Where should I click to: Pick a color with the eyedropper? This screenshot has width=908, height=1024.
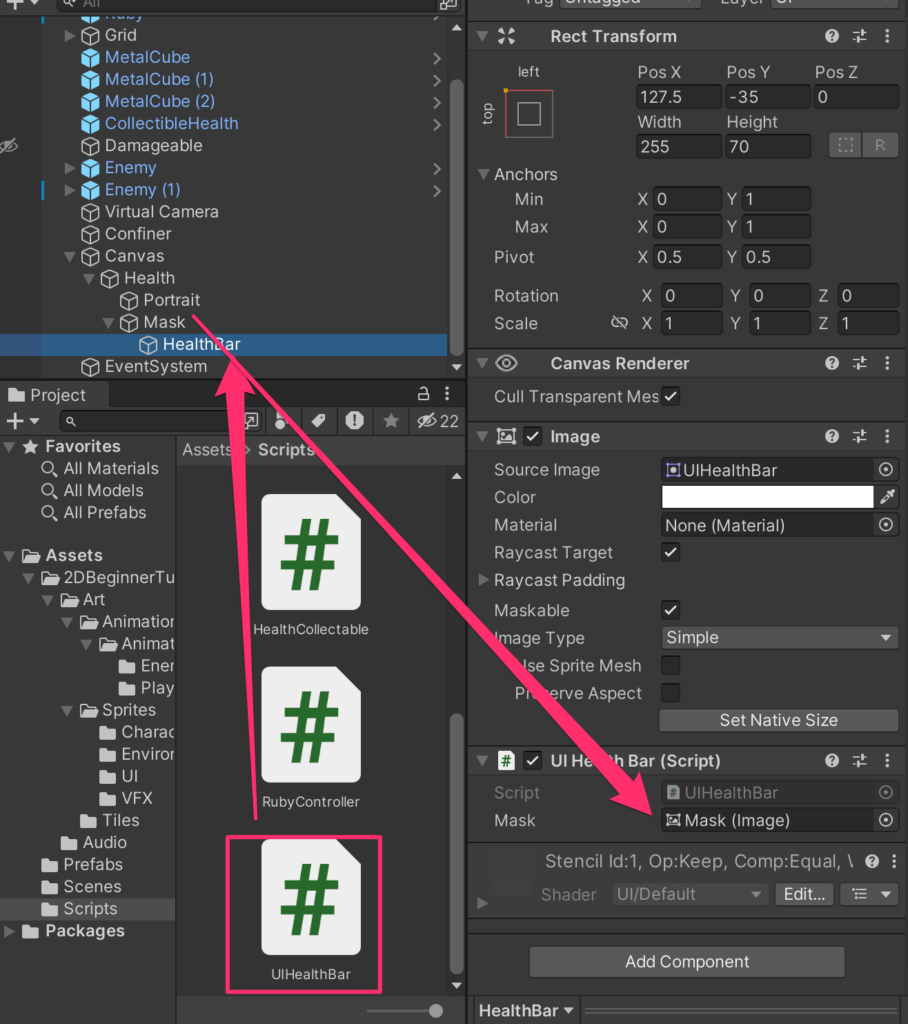coord(887,497)
